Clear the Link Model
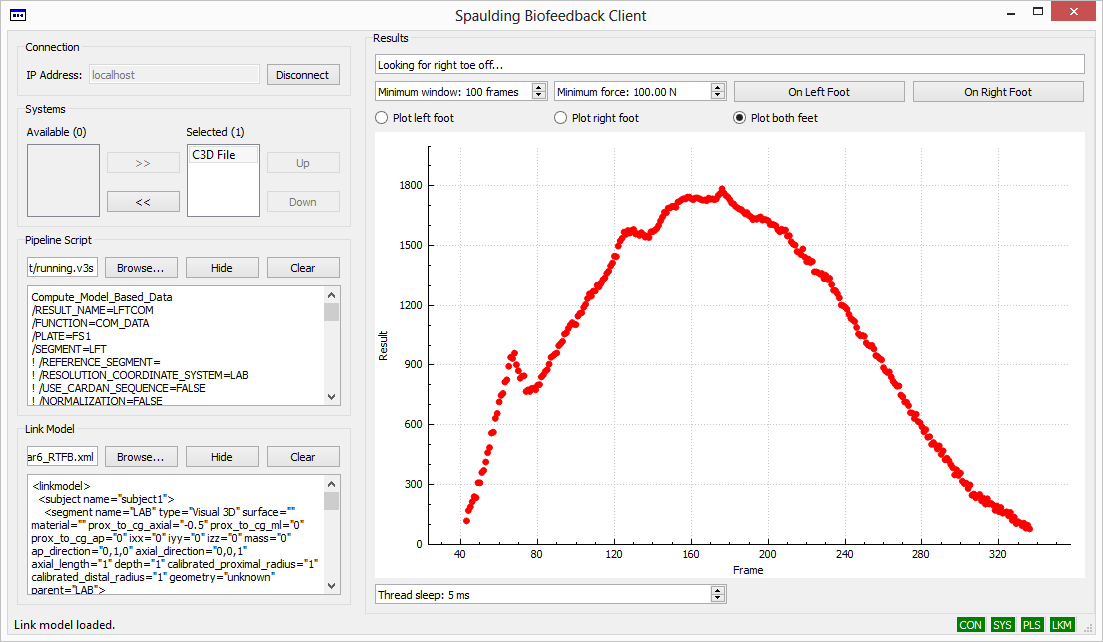The height and width of the screenshot is (642, 1103). coord(302,457)
